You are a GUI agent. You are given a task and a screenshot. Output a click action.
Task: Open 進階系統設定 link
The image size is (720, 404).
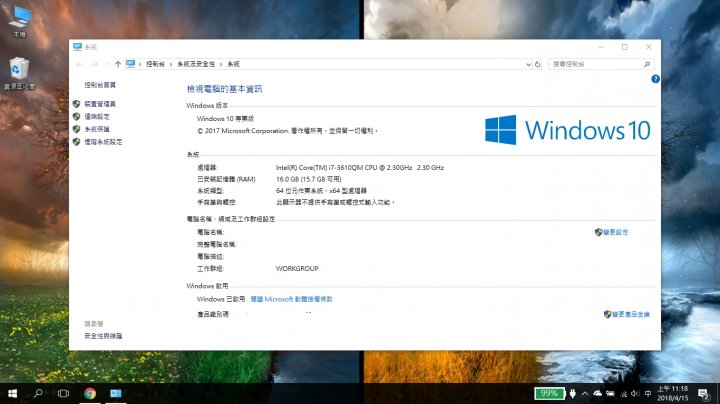click(103, 142)
